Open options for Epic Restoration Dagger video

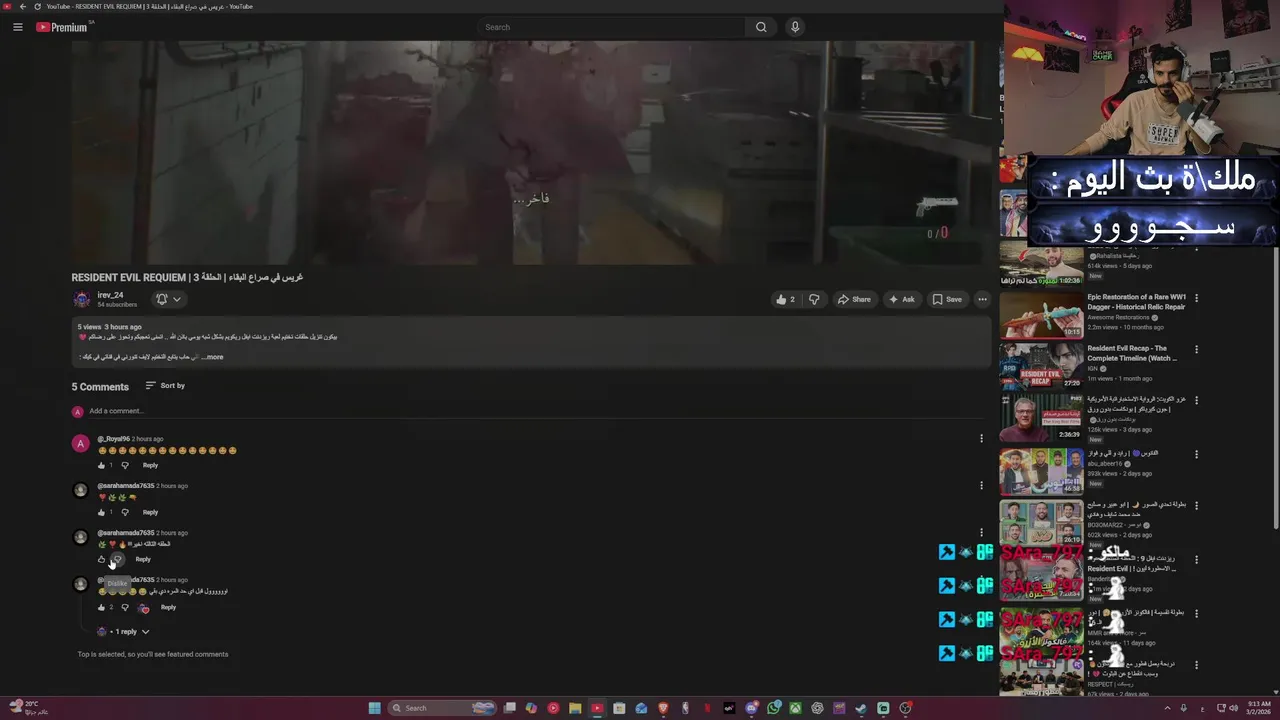pos(1196,298)
